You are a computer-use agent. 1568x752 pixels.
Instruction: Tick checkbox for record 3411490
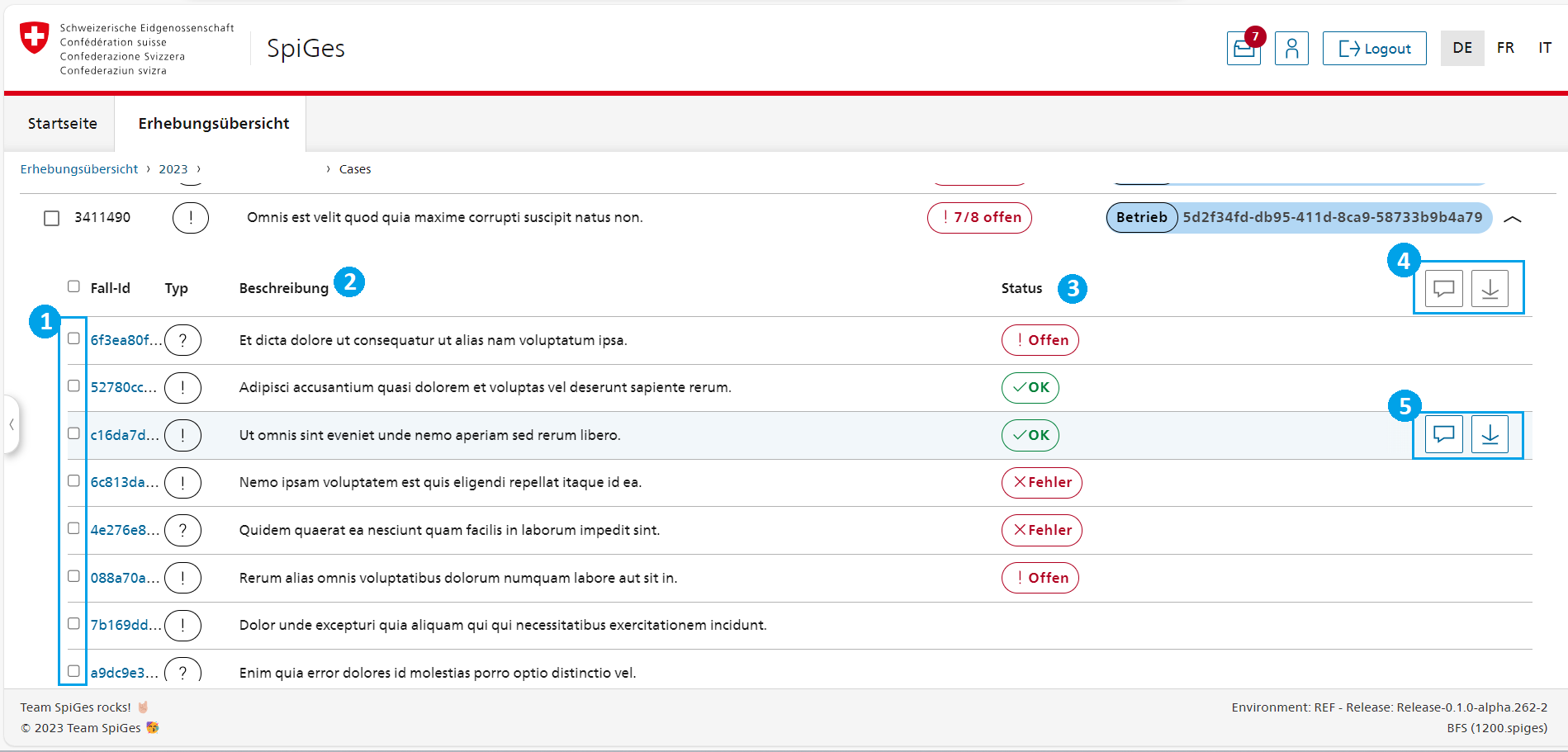coord(52,218)
